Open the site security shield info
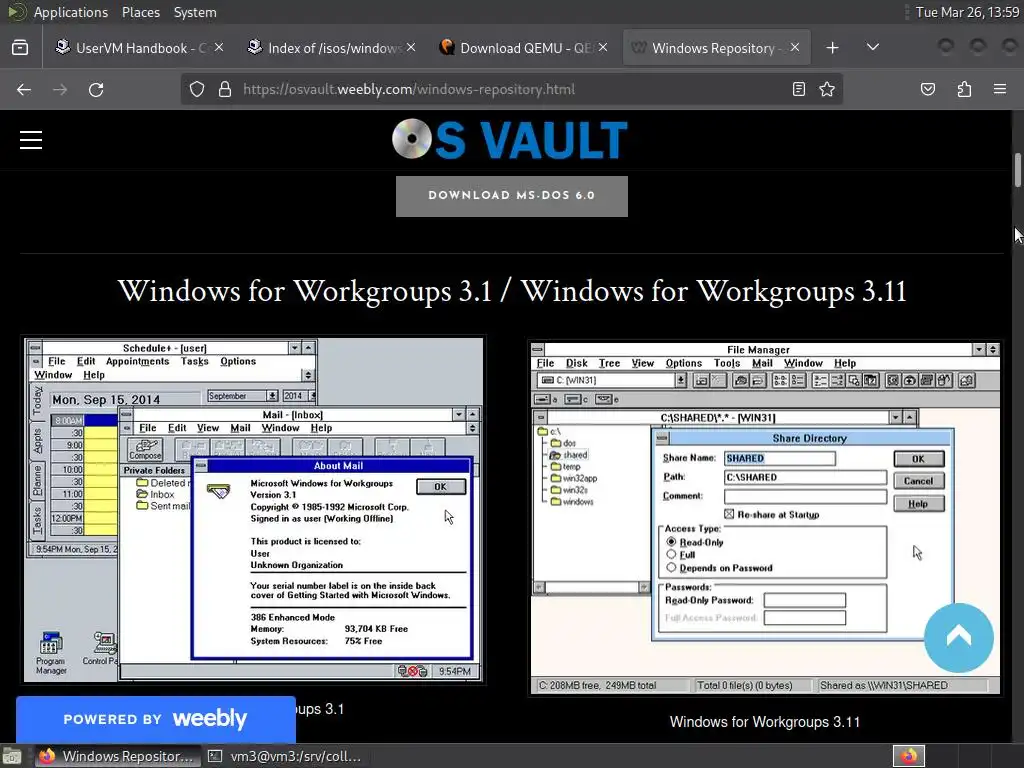1024x768 pixels. click(x=197, y=89)
